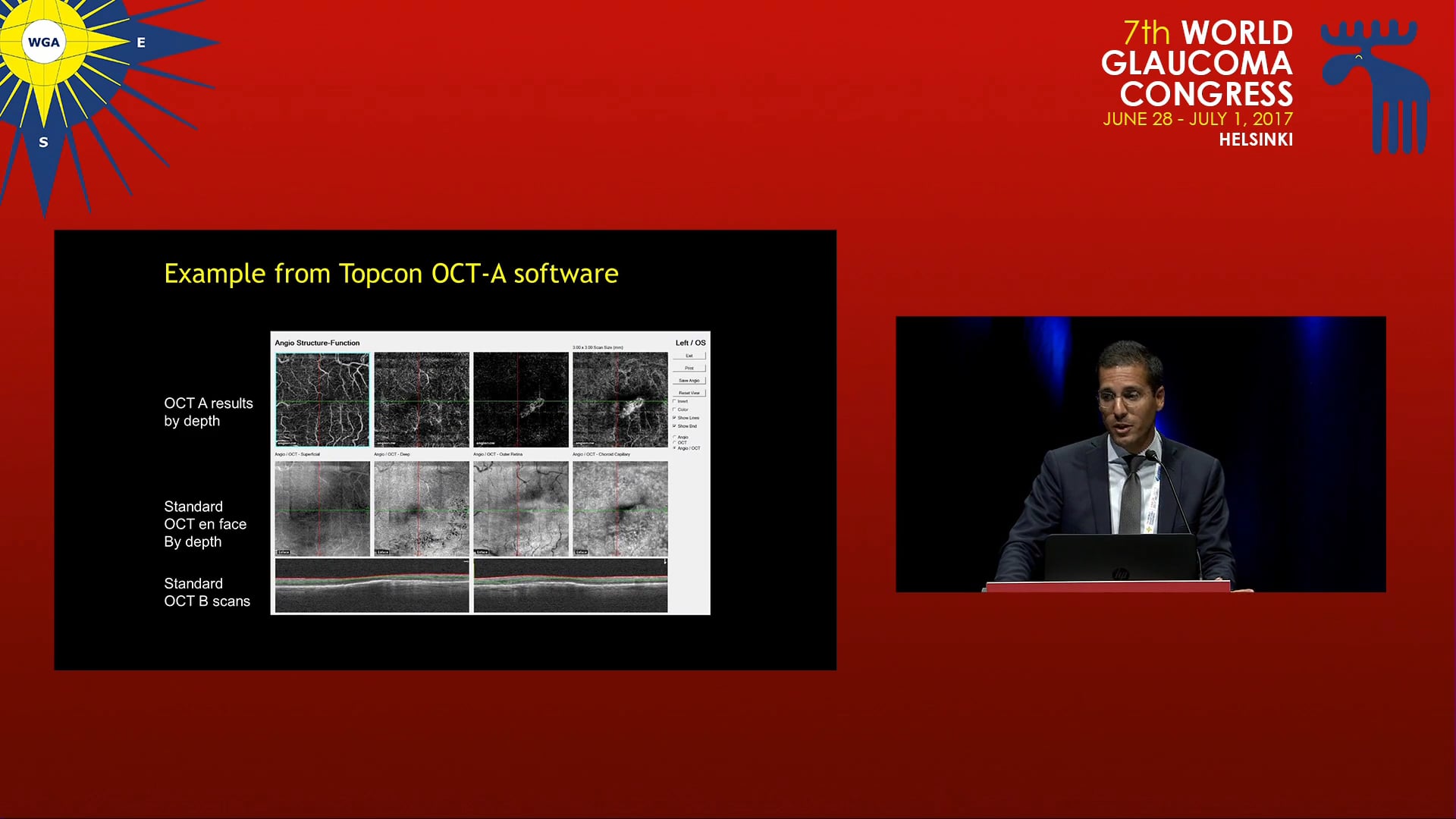Print the Angio Structure-Function report

click(689, 368)
